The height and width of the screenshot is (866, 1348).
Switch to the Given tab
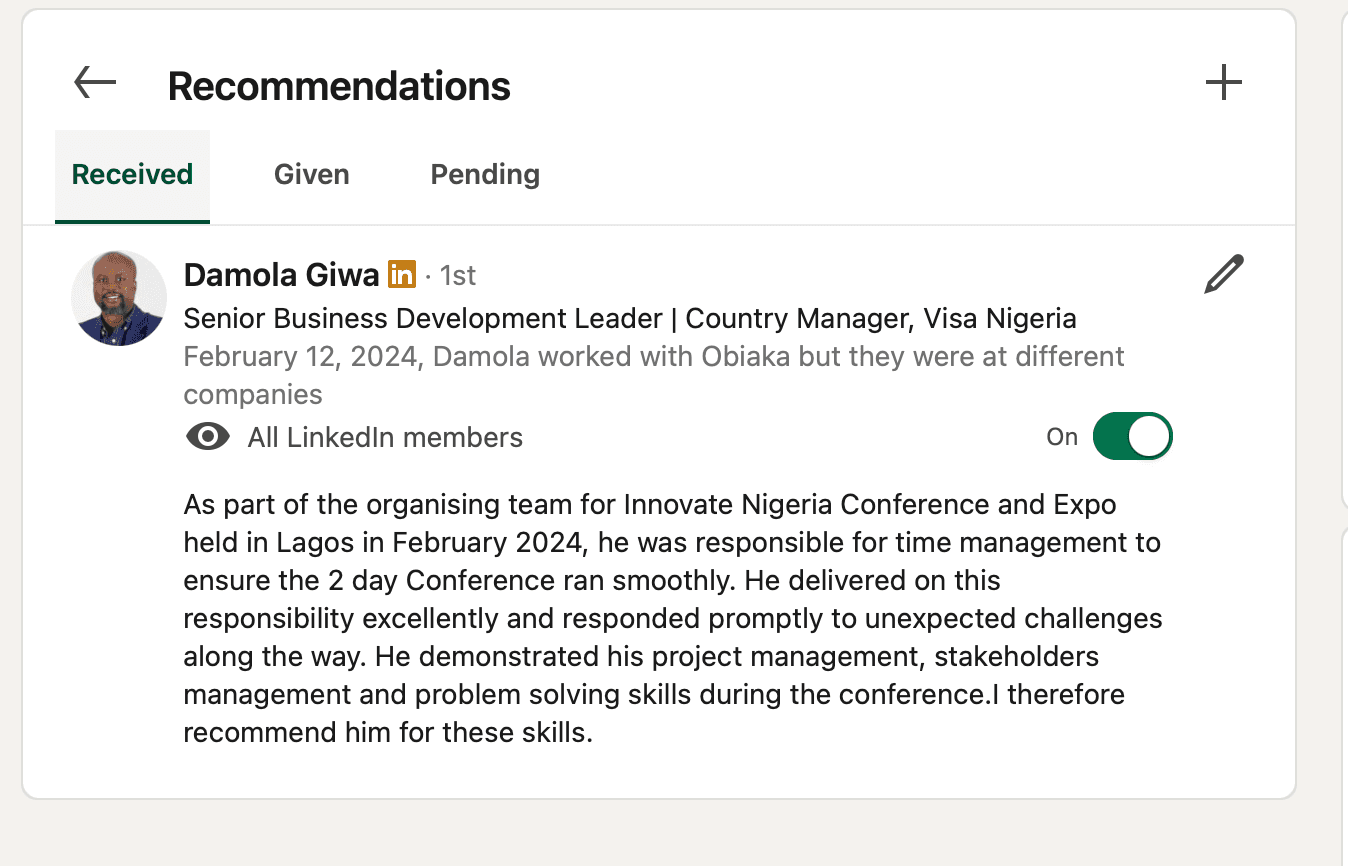[x=311, y=174]
